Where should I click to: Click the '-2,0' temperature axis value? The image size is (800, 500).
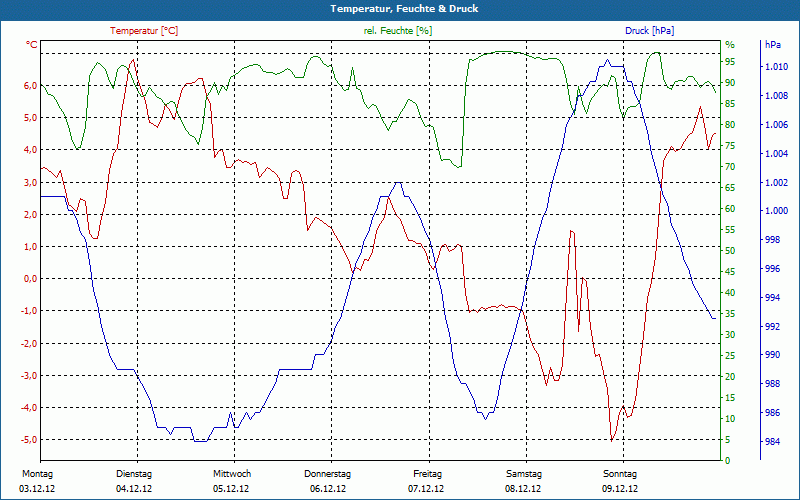tap(29, 343)
